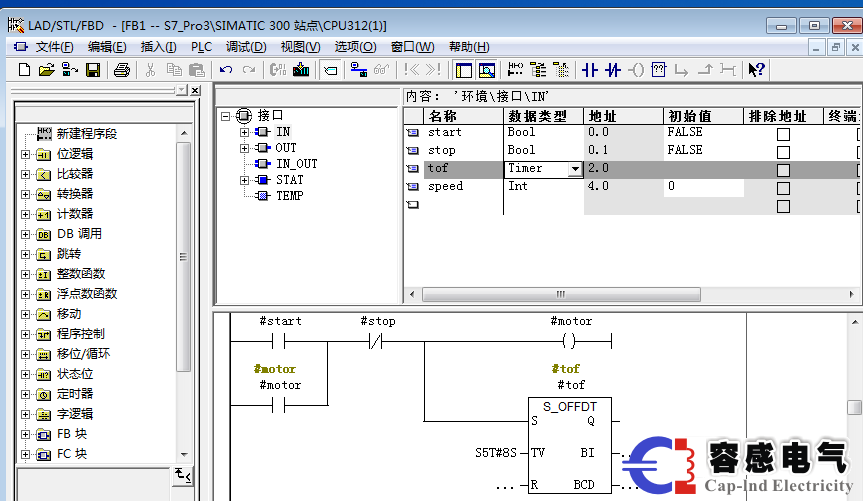Screen dimensions: 863x501
Task: Open the PLC menu
Action: tap(201, 47)
